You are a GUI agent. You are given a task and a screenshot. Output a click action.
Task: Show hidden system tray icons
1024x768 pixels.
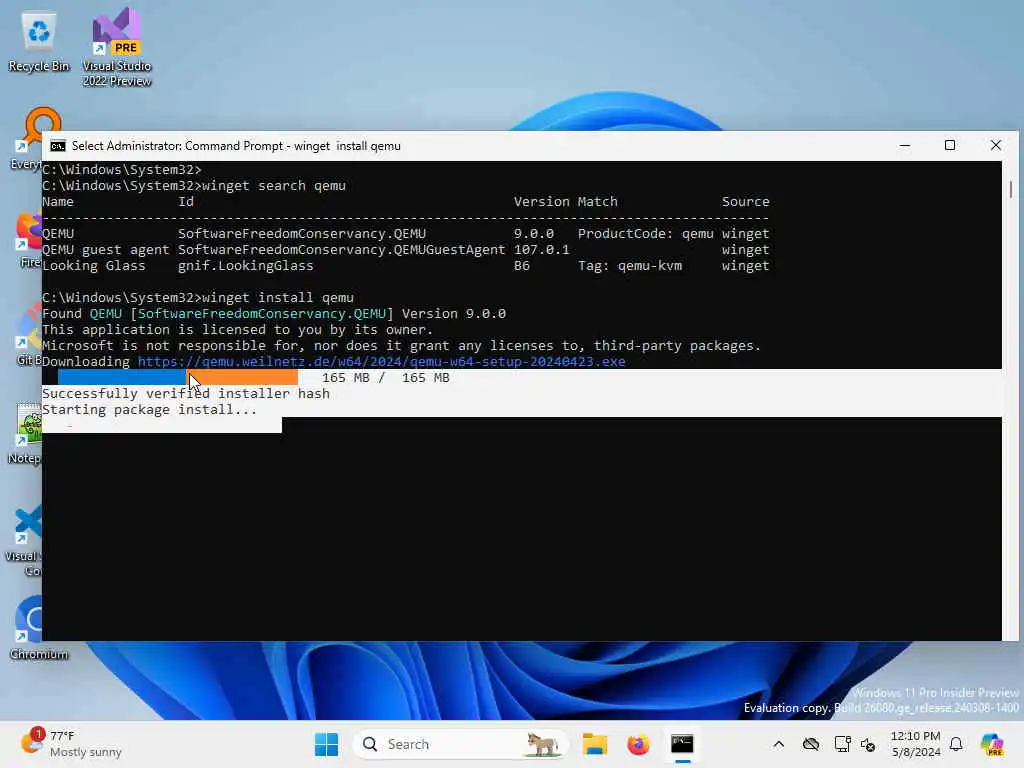pyautogui.click(x=778, y=744)
